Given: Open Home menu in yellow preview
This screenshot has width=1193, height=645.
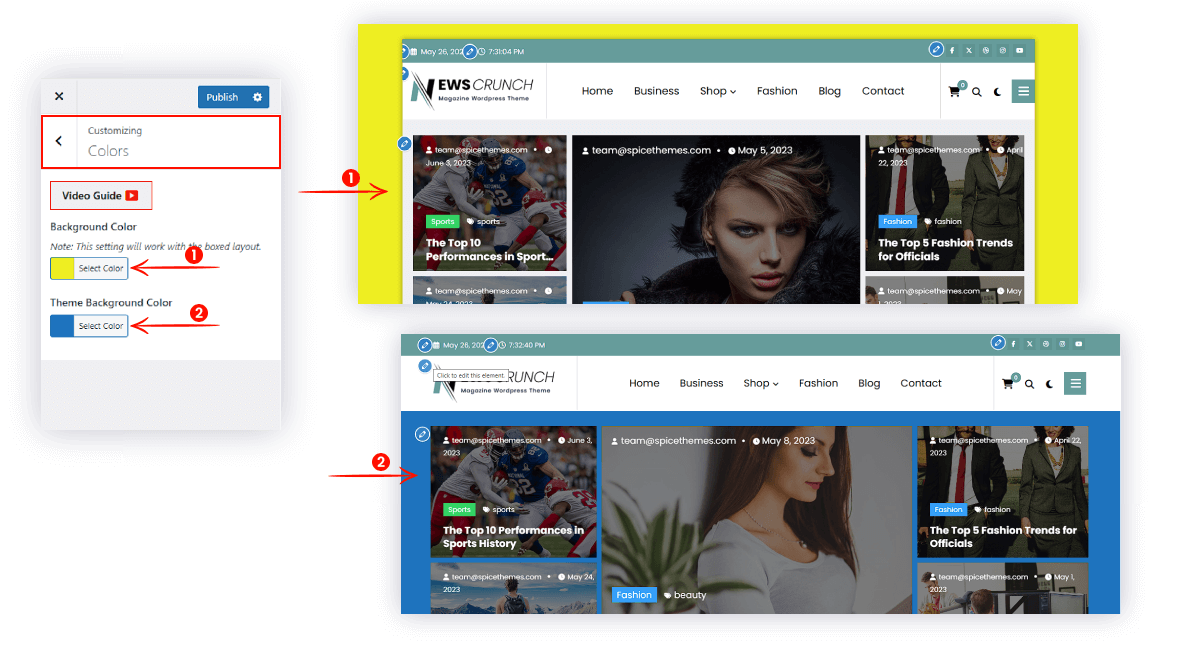Looking at the screenshot, I should 597,91.
